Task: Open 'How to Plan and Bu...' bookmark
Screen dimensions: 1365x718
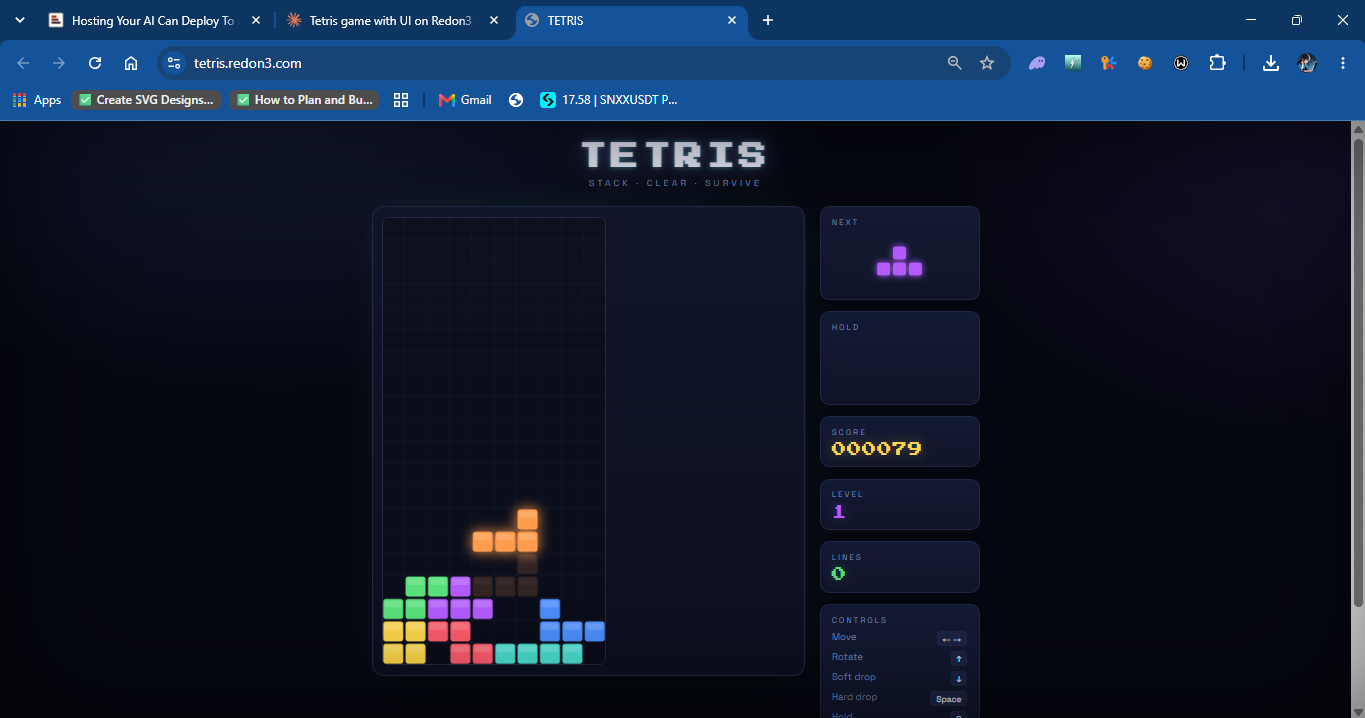Action: coord(305,100)
